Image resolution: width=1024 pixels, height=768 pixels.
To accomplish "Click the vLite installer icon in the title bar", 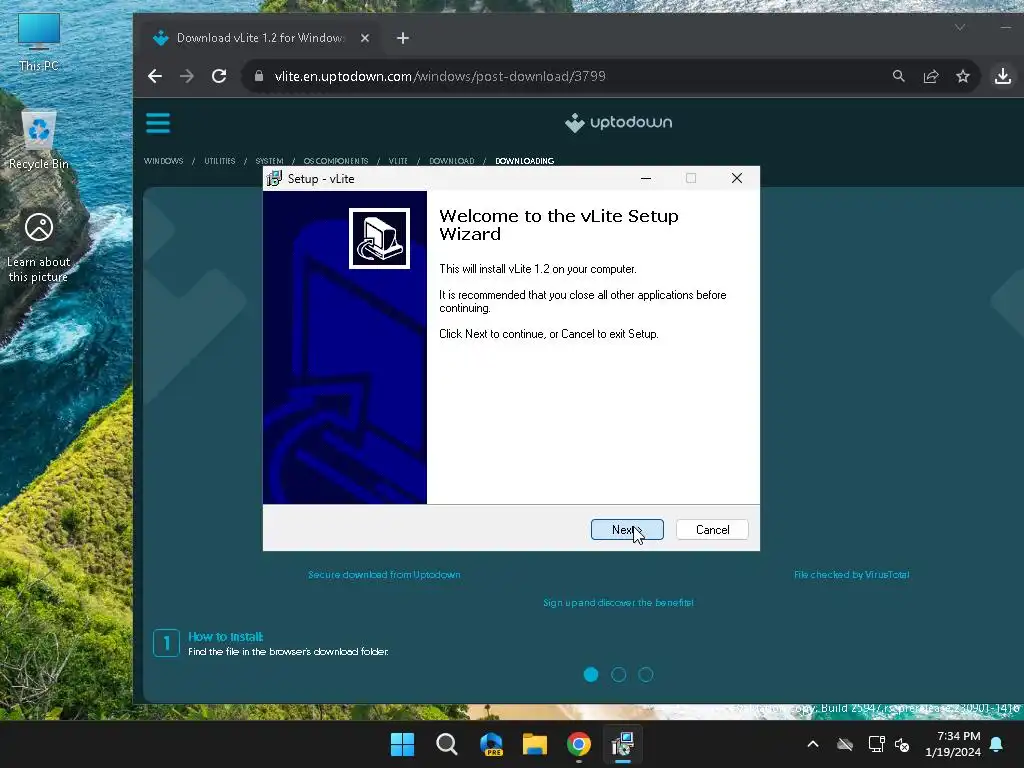I will tap(274, 178).
